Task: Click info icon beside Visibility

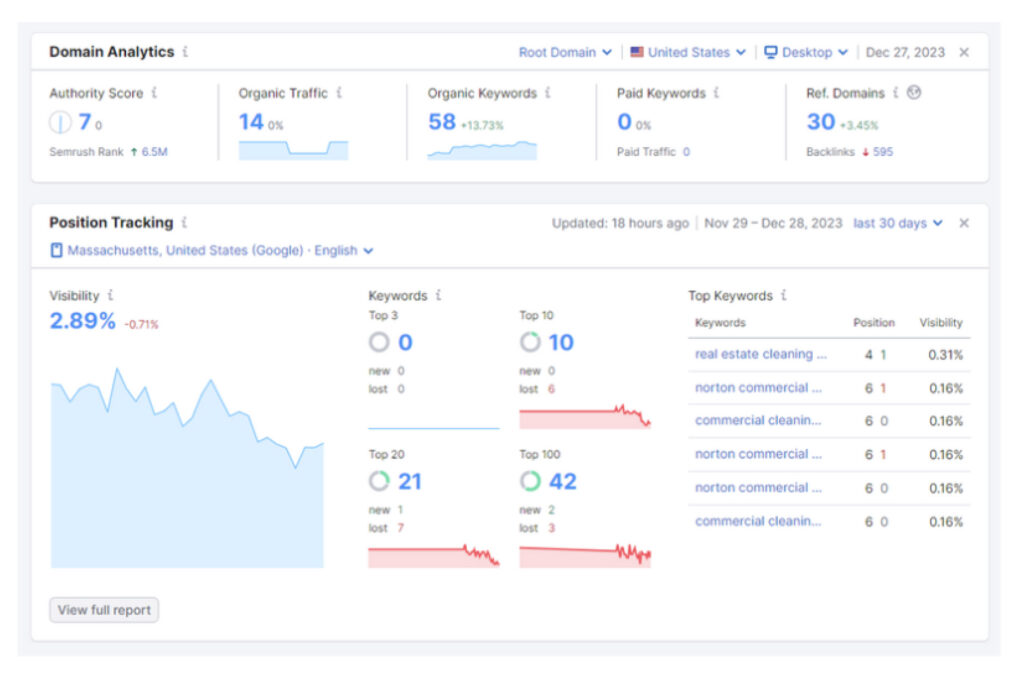Action: pyautogui.click(x=110, y=296)
